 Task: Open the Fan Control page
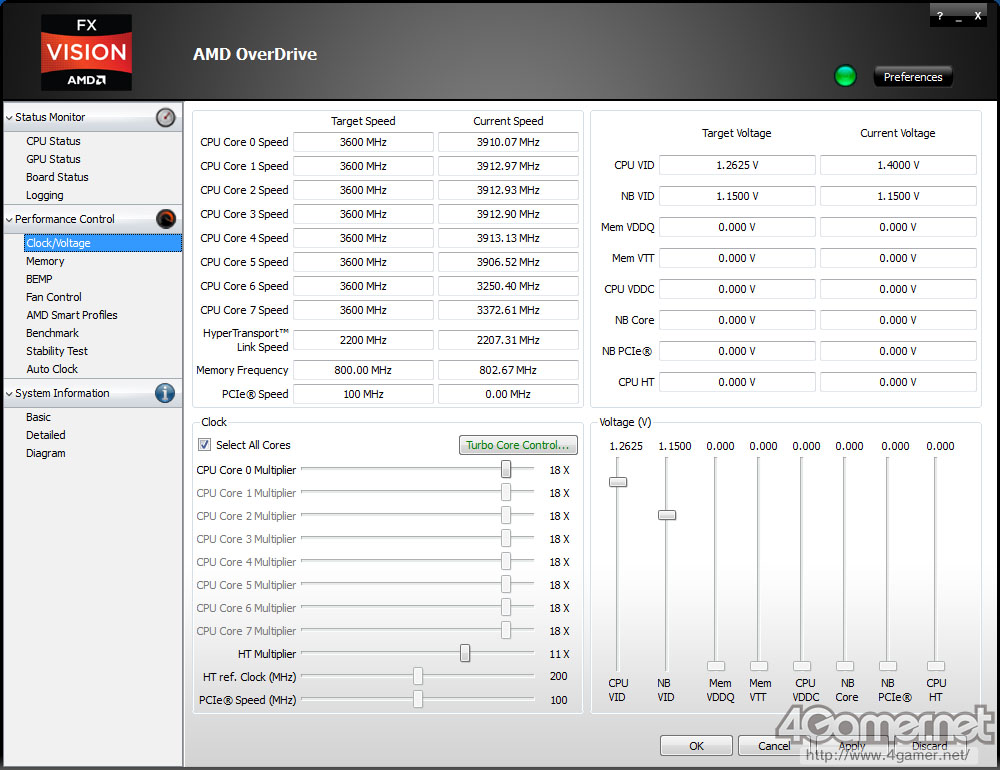(54, 297)
